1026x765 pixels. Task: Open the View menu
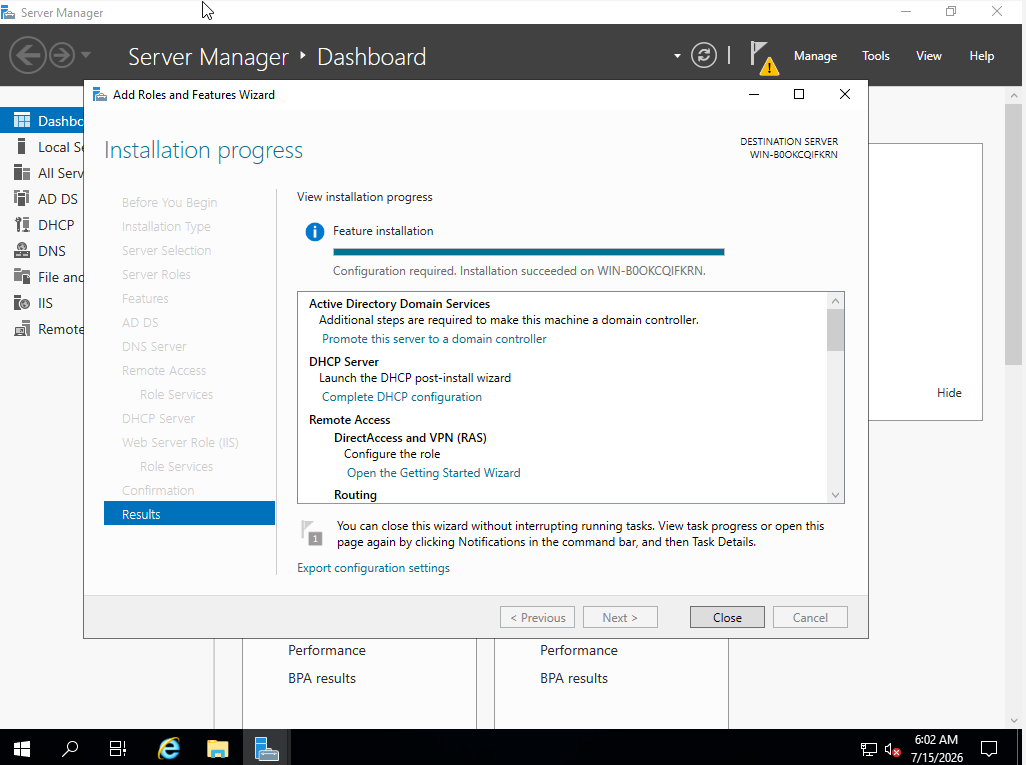(x=929, y=56)
